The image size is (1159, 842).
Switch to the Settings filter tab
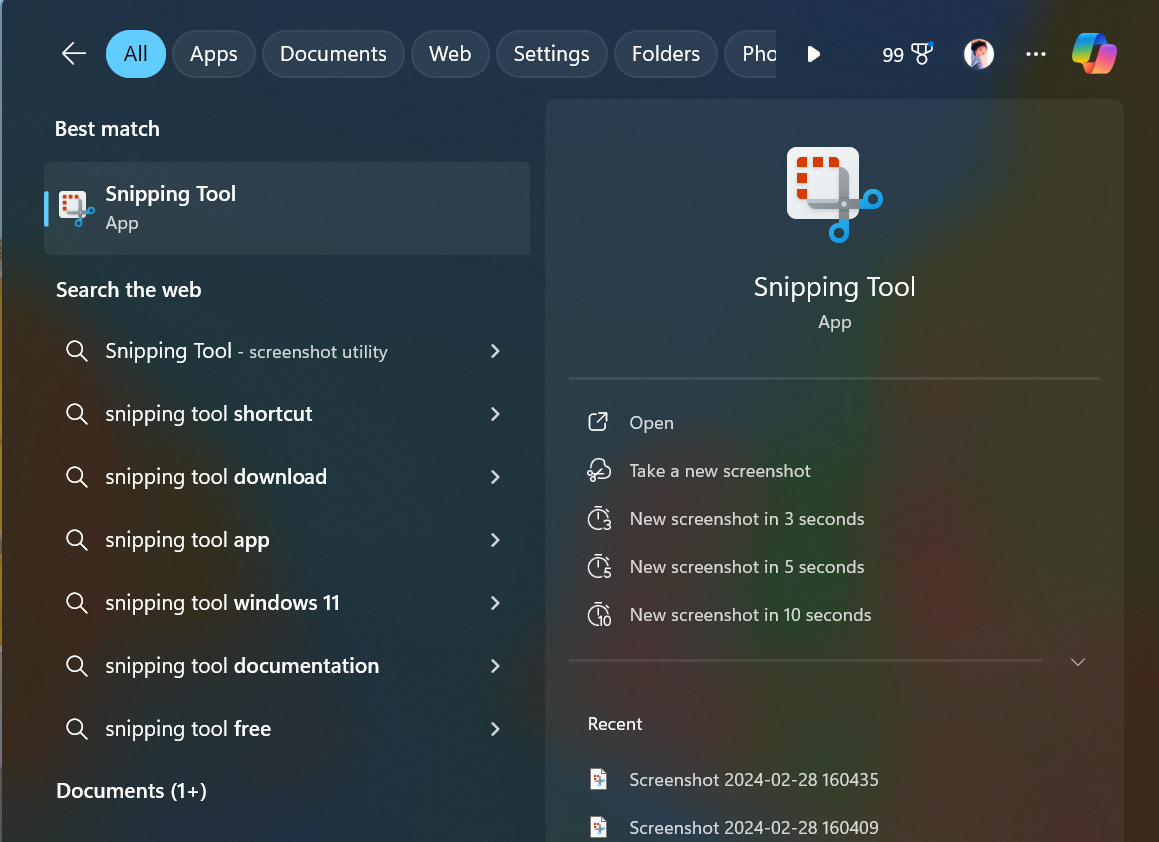551,54
